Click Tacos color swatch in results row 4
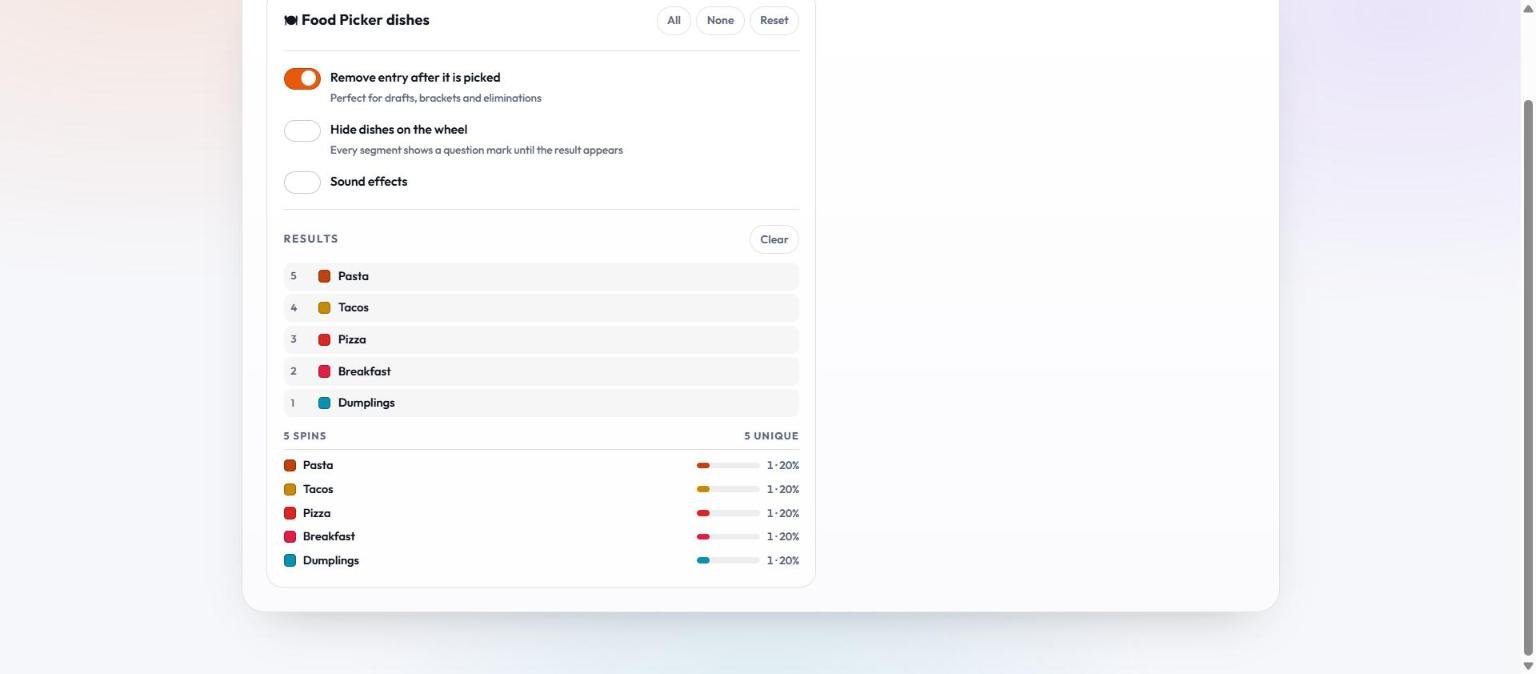The image size is (1536, 674). click(324, 308)
